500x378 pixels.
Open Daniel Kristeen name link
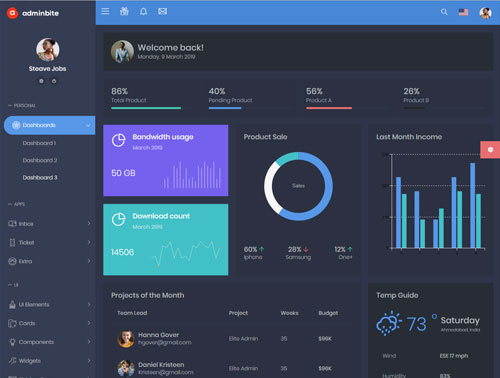(161, 365)
